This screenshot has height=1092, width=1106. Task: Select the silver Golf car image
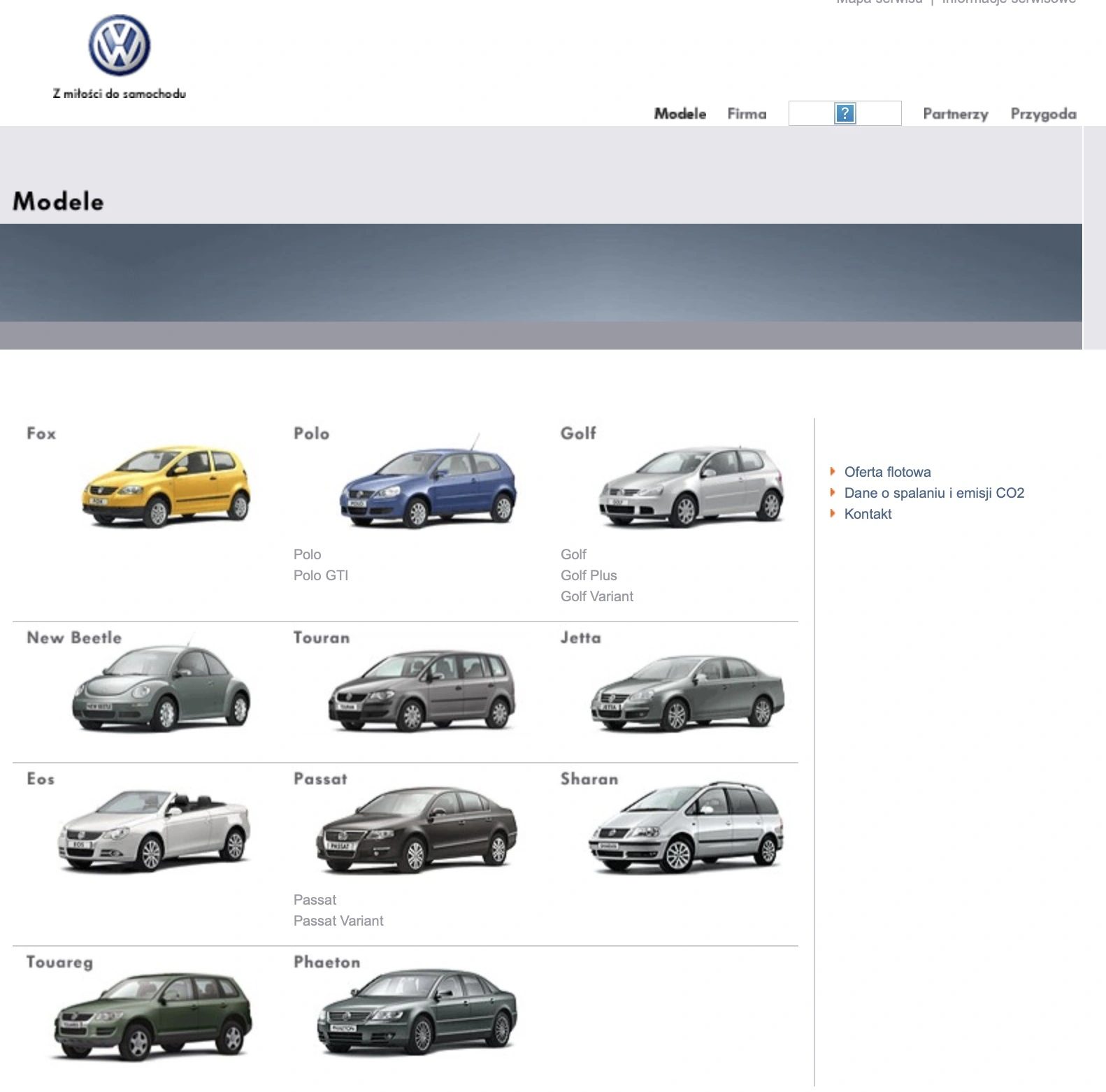point(691,487)
